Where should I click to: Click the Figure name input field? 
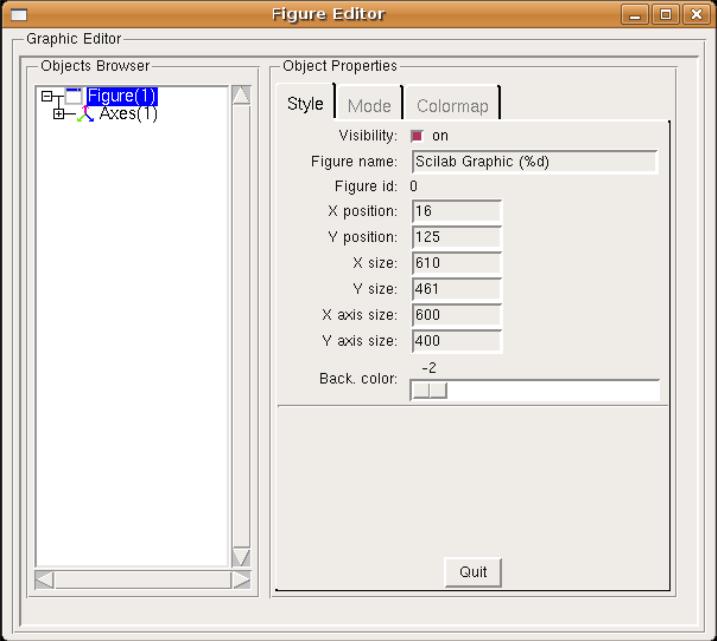tap(535, 162)
